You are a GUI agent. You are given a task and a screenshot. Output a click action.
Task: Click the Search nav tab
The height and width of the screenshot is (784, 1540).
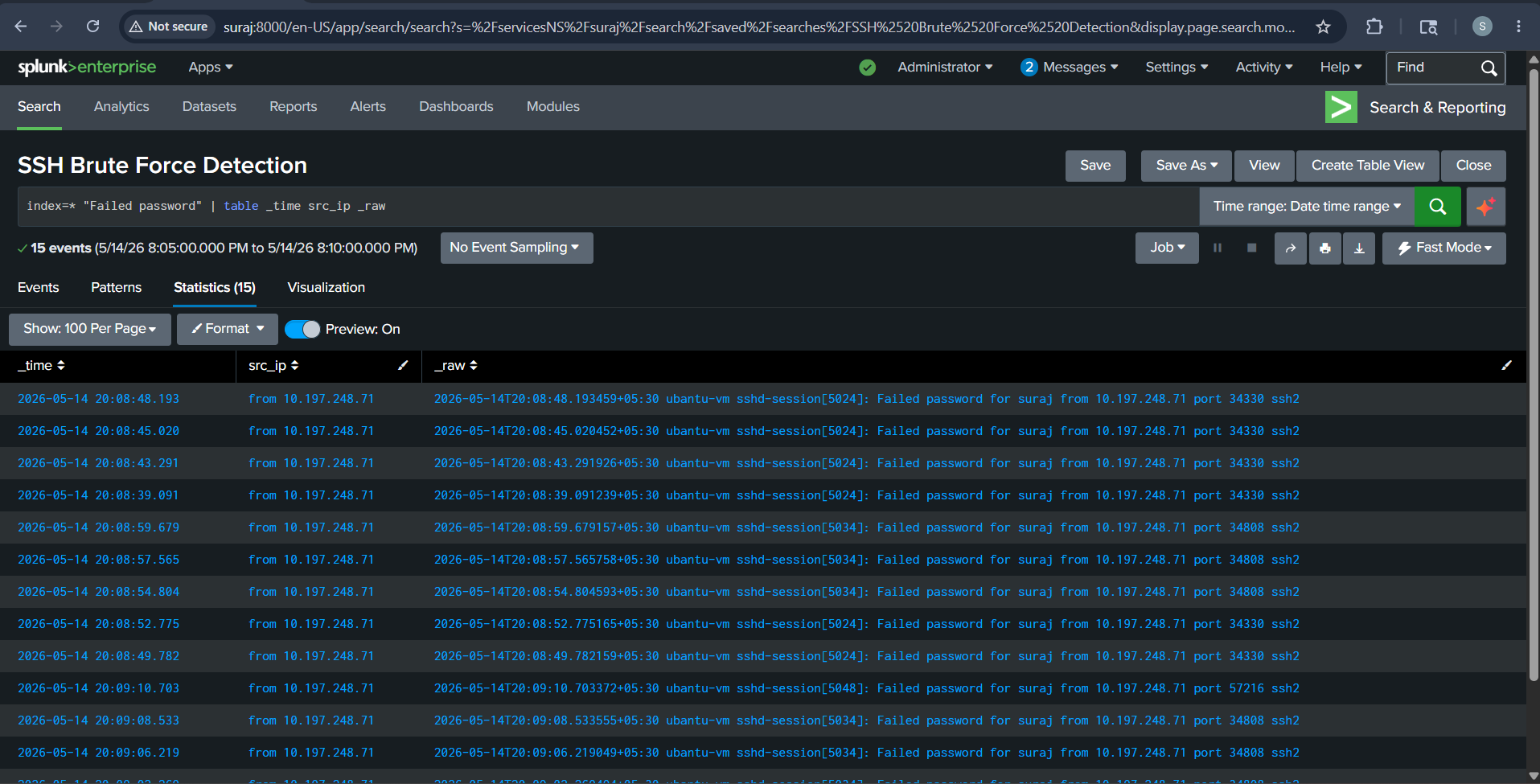pyautogui.click(x=39, y=107)
